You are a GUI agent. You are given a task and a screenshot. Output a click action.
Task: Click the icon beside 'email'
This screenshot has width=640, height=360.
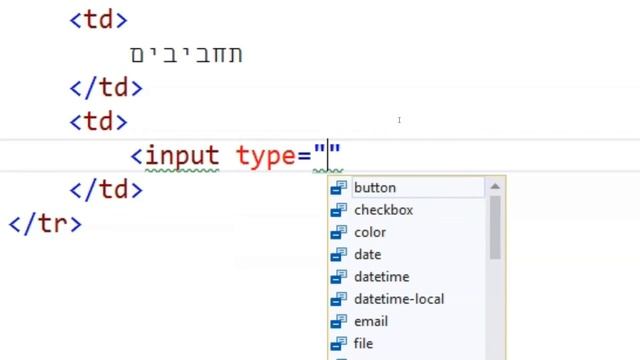tap(339, 321)
